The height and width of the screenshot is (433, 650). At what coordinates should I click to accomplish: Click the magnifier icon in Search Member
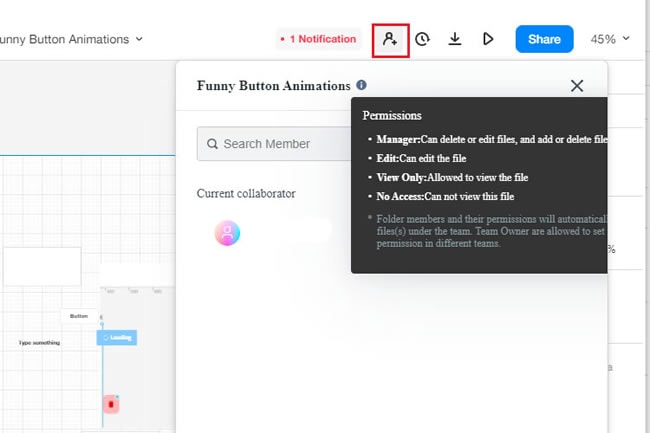[x=212, y=144]
